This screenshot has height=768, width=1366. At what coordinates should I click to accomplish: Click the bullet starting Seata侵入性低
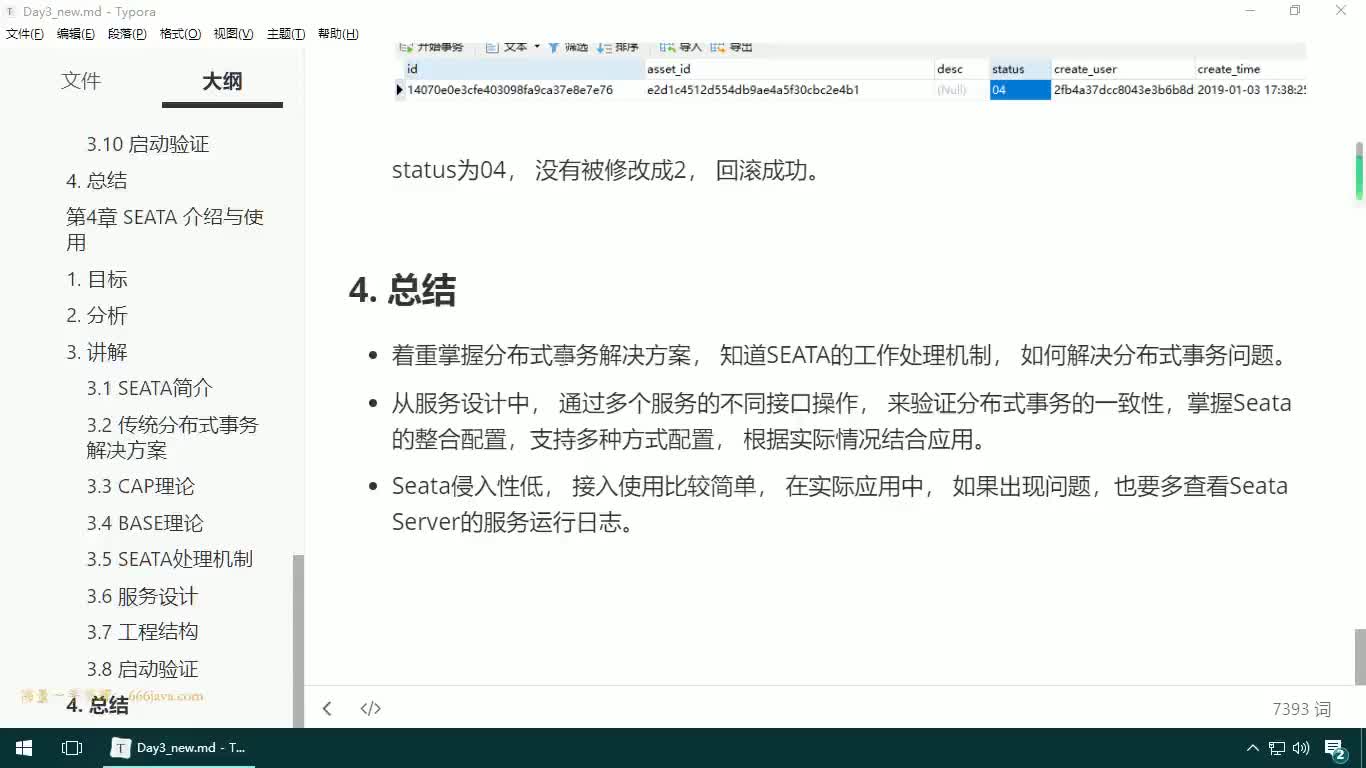tap(839, 504)
